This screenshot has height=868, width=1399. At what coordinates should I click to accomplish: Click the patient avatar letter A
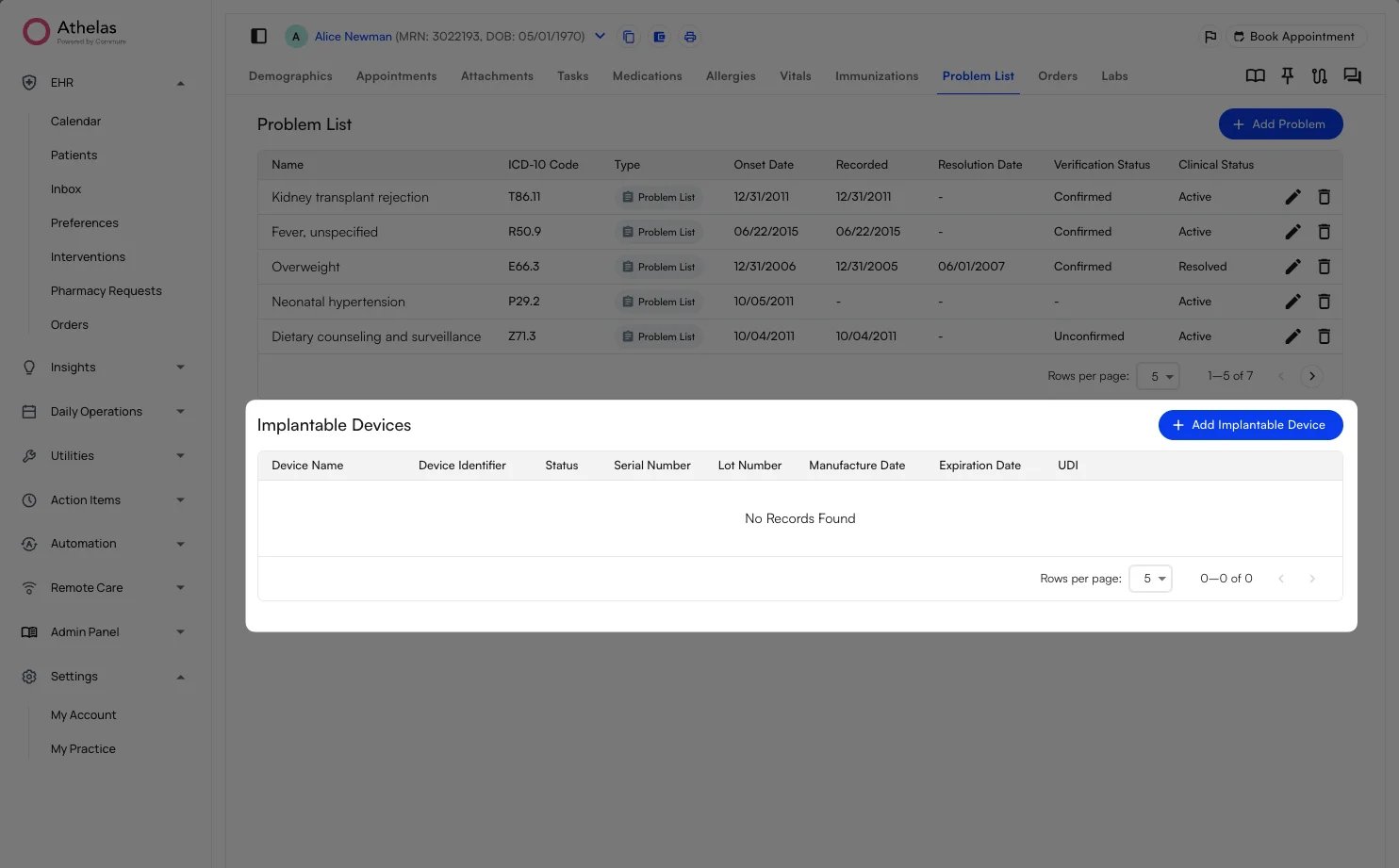click(296, 37)
